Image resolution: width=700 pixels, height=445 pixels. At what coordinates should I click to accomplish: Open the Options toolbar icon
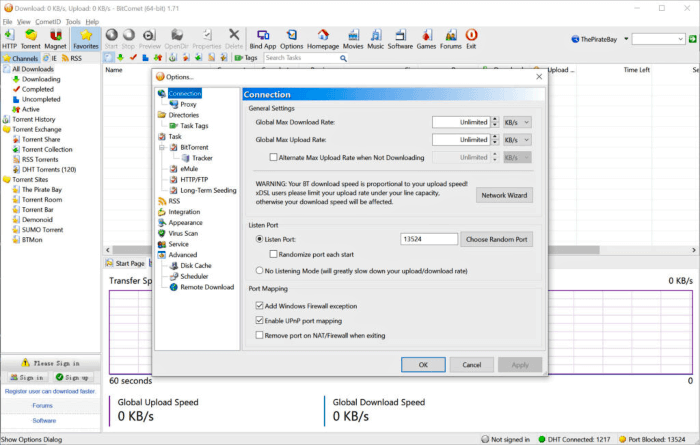point(292,39)
